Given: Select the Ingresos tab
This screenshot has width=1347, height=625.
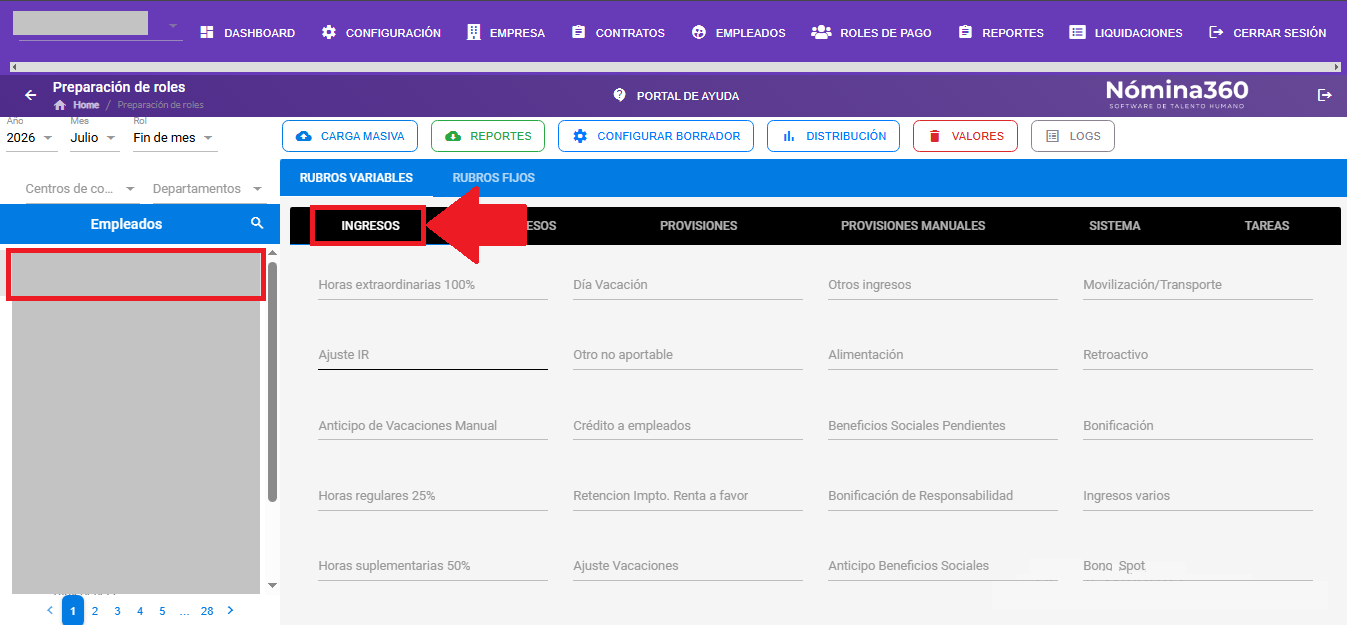Looking at the screenshot, I should point(370,225).
